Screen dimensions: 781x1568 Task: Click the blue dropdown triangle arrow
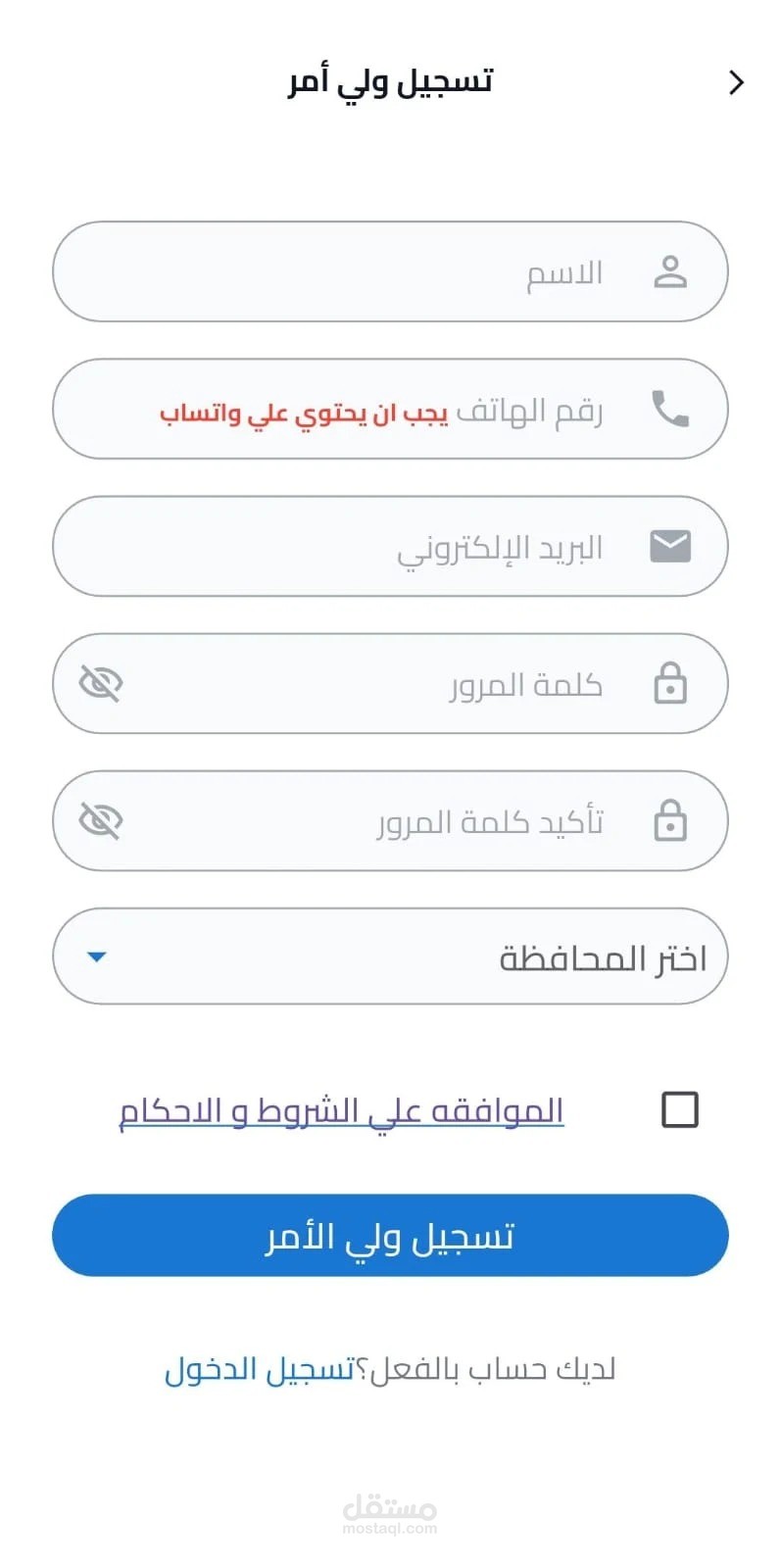(x=96, y=956)
